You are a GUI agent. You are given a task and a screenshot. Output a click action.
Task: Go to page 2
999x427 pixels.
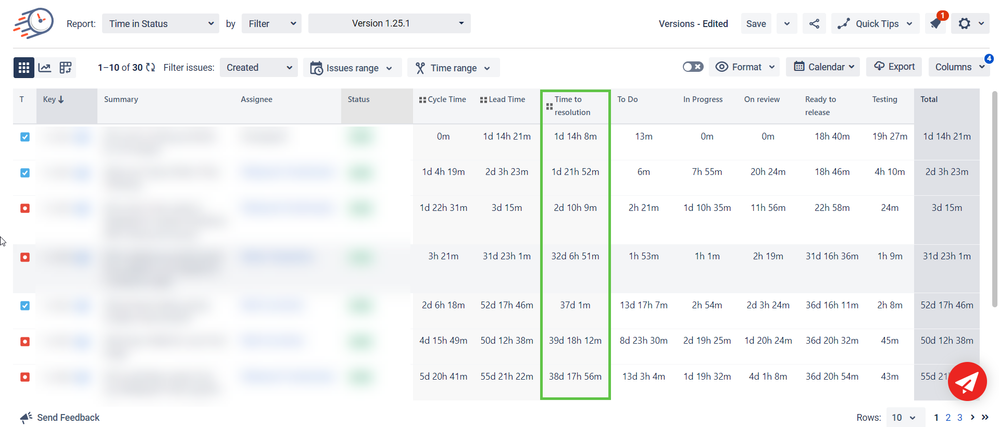tap(948, 417)
